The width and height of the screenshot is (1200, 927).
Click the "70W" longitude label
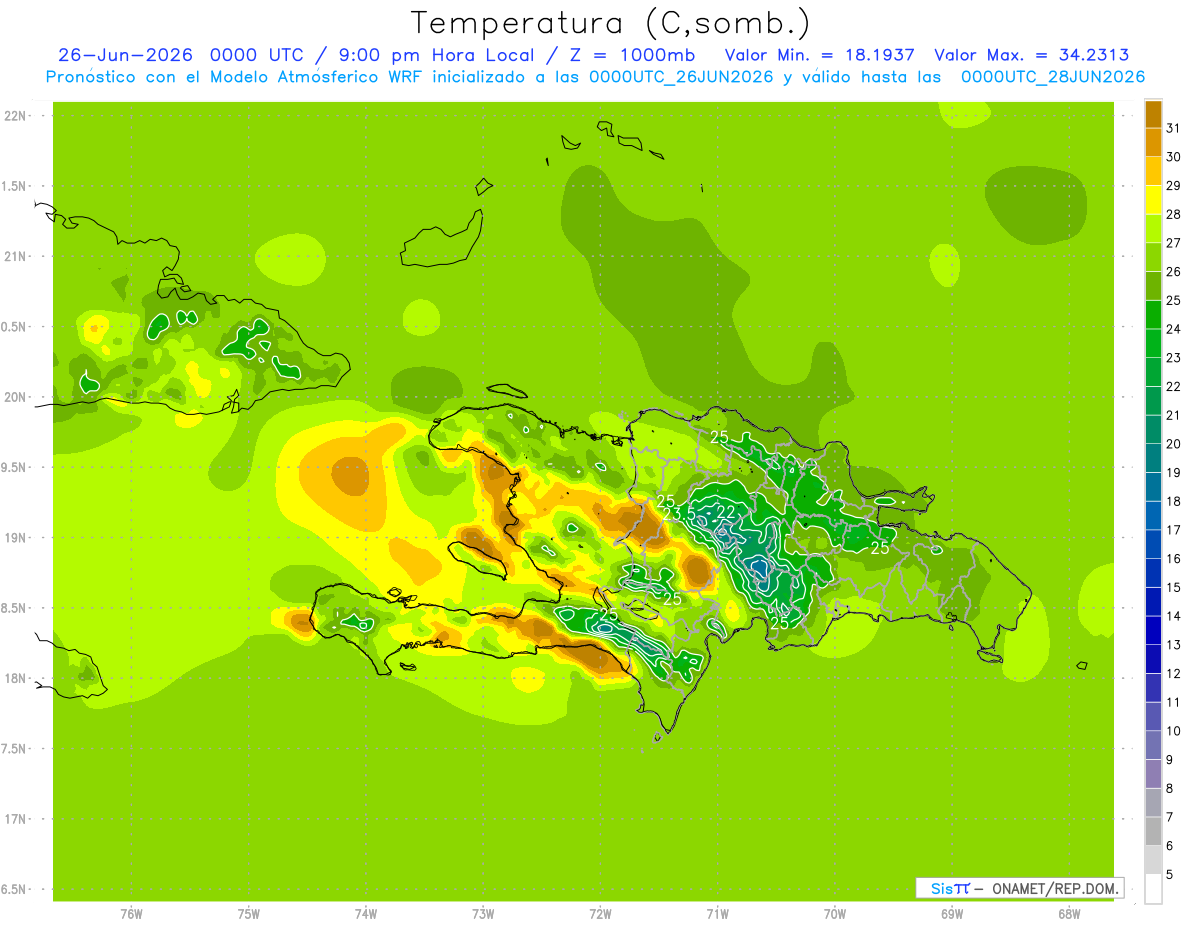click(835, 913)
